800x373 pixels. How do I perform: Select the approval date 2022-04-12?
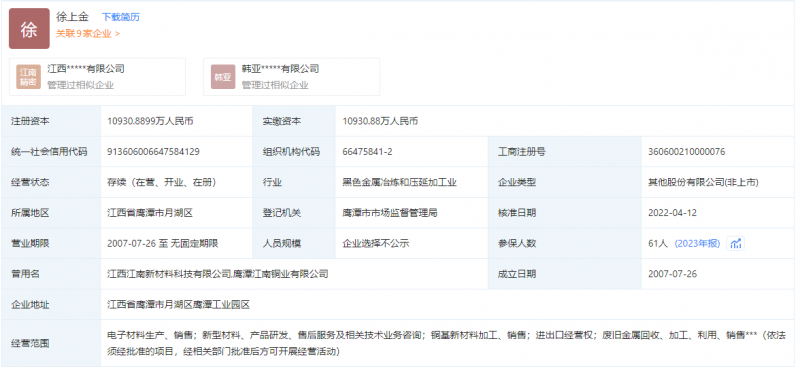point(672,213)
